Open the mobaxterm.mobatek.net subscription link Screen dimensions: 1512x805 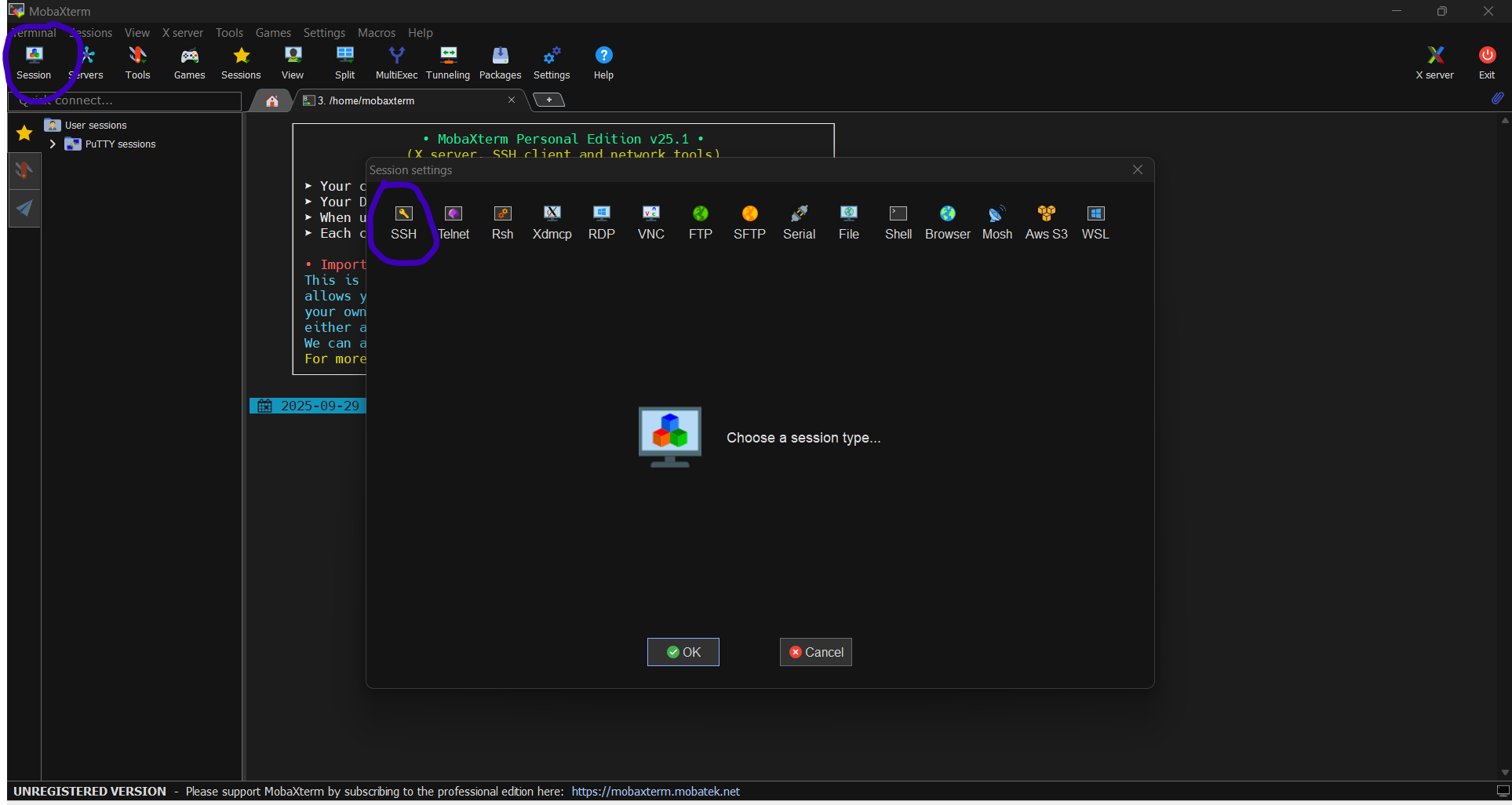pos(656,792)
